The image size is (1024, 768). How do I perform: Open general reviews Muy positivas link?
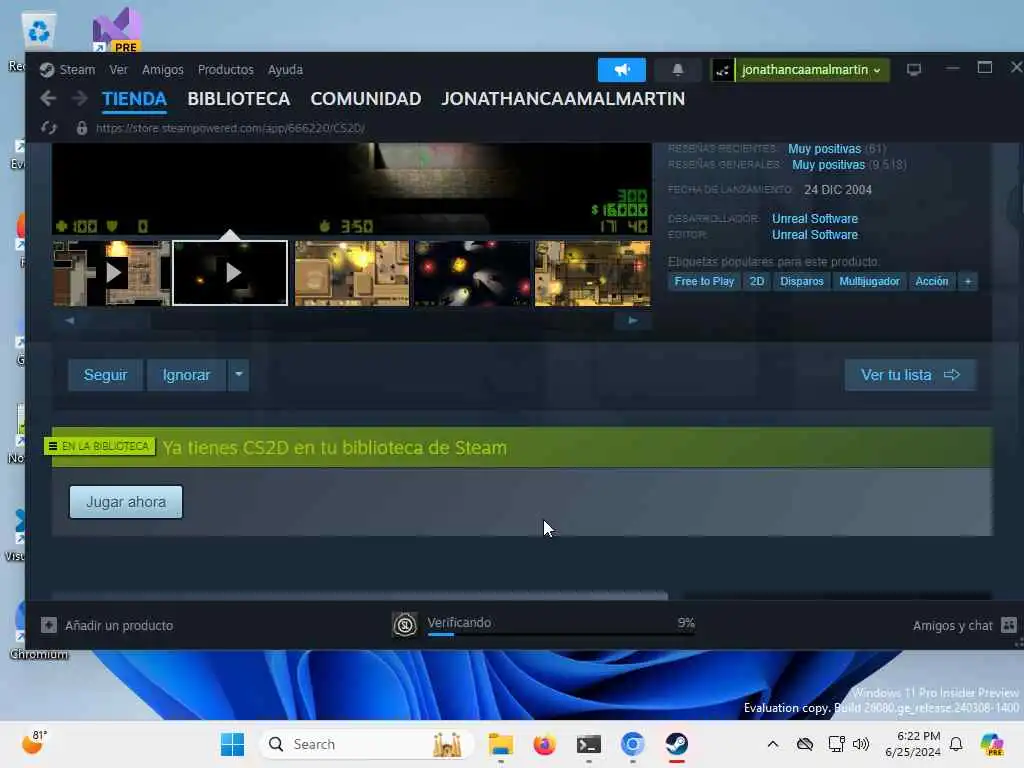point(828,165)
